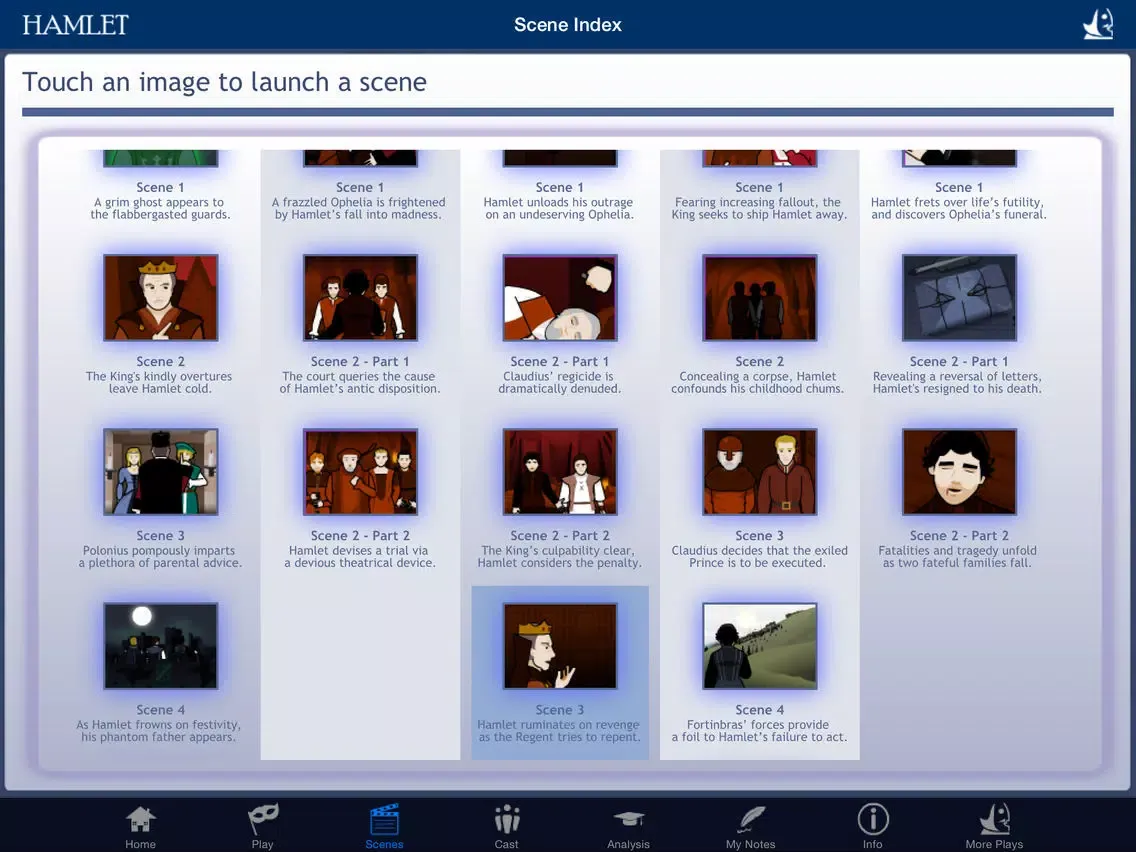This screenshot has width=1136, height=852.
Task: Click 'Claudius decides that the exiled' caption
Action: (x=759, y=556)
